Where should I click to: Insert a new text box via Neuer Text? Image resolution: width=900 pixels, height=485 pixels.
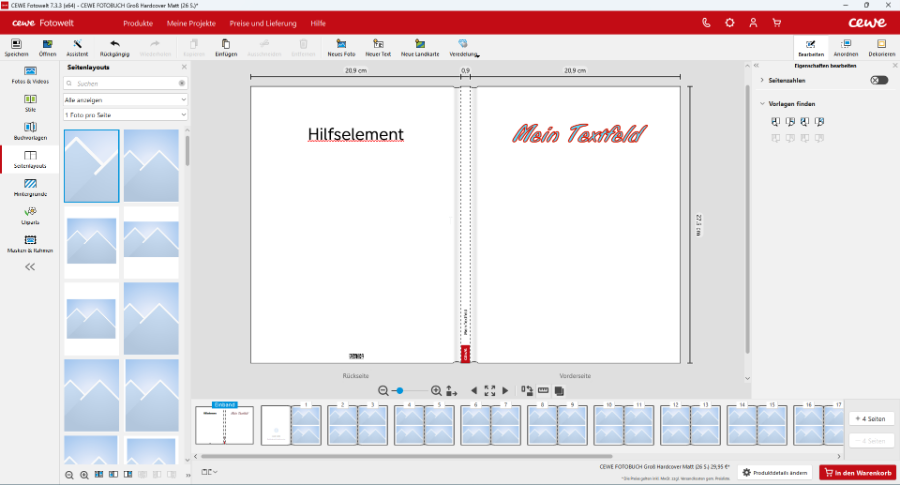coord(378,45)
